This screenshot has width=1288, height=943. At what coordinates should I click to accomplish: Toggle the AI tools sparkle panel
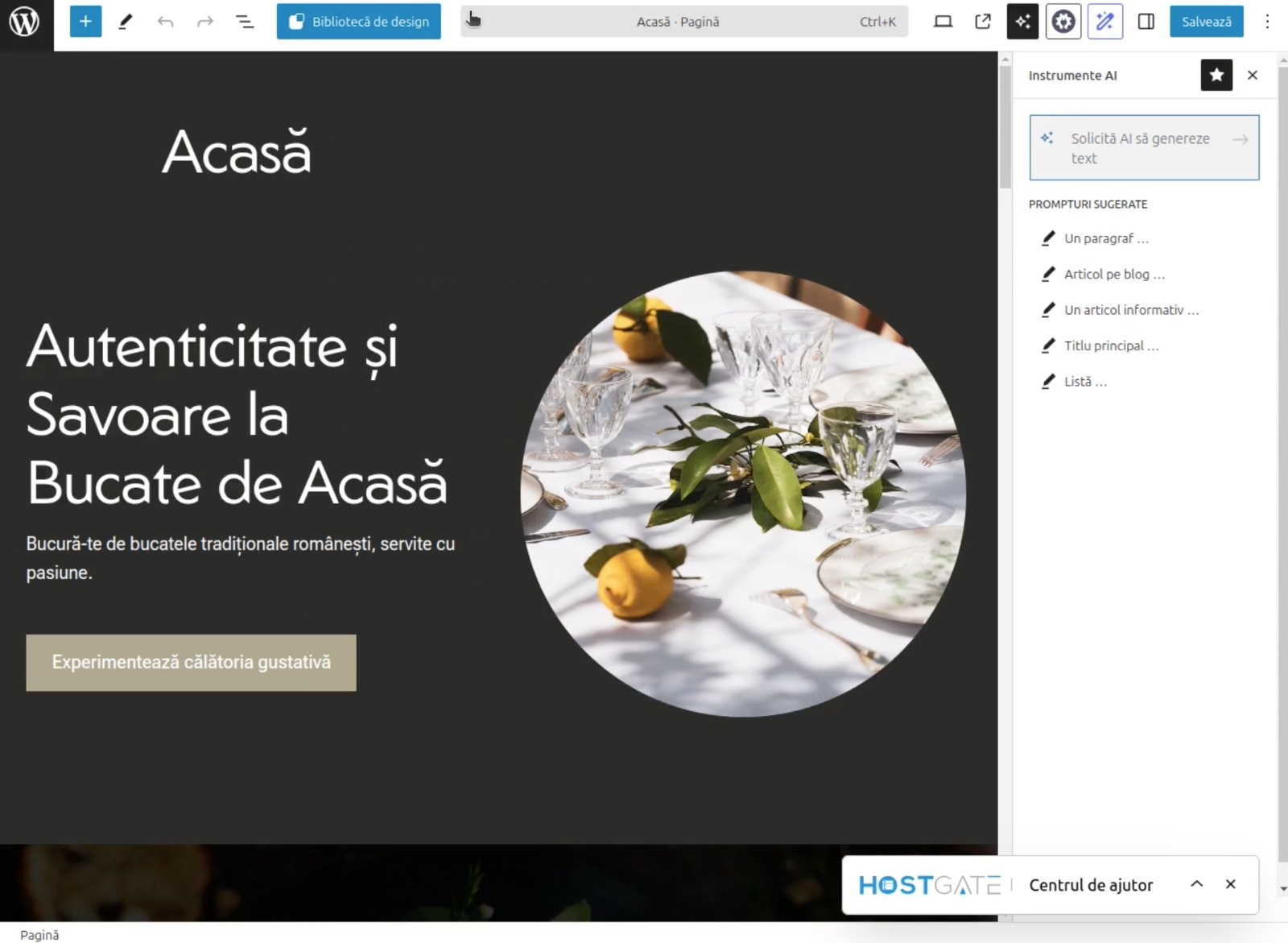pyautogui.click(x=1022, y=22)
